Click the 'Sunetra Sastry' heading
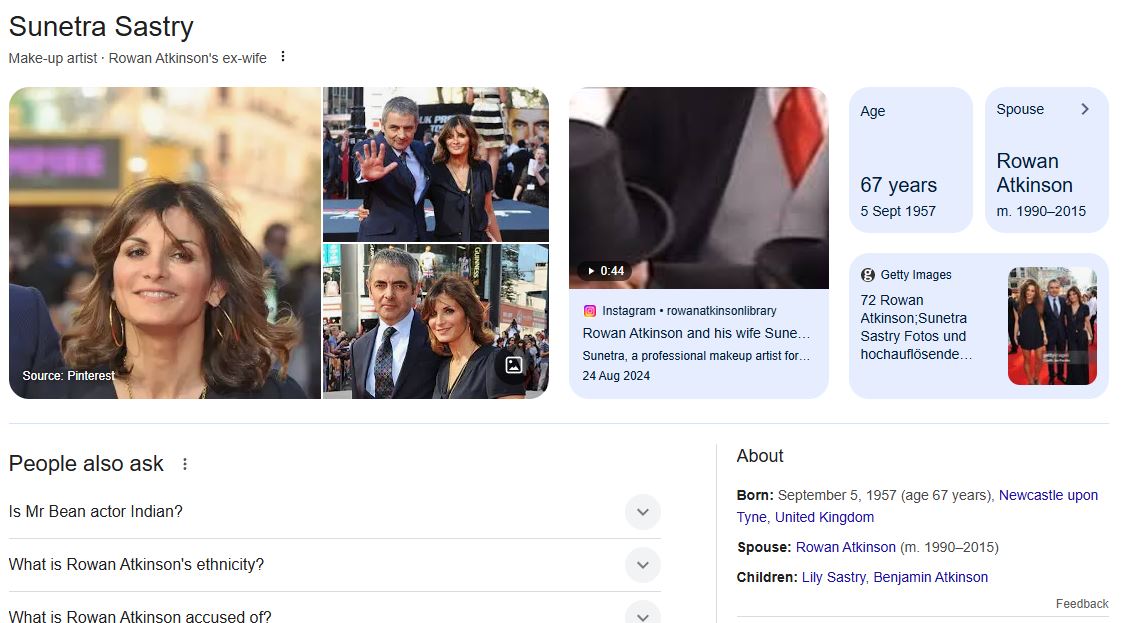 101,26
